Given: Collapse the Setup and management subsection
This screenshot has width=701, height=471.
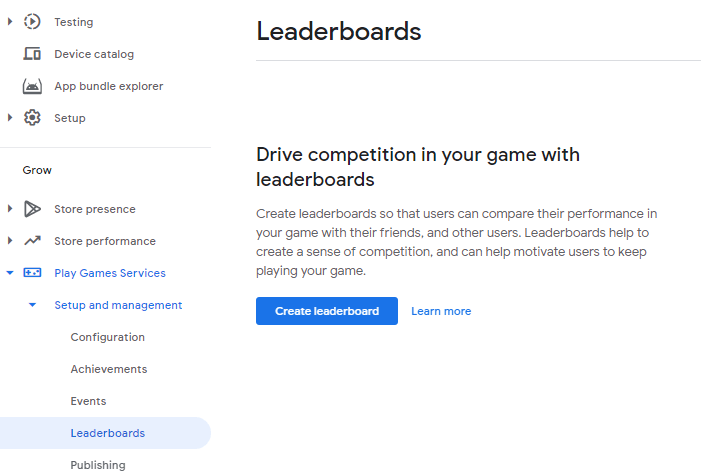Looking at the screenshot, I should pos(32,305).
